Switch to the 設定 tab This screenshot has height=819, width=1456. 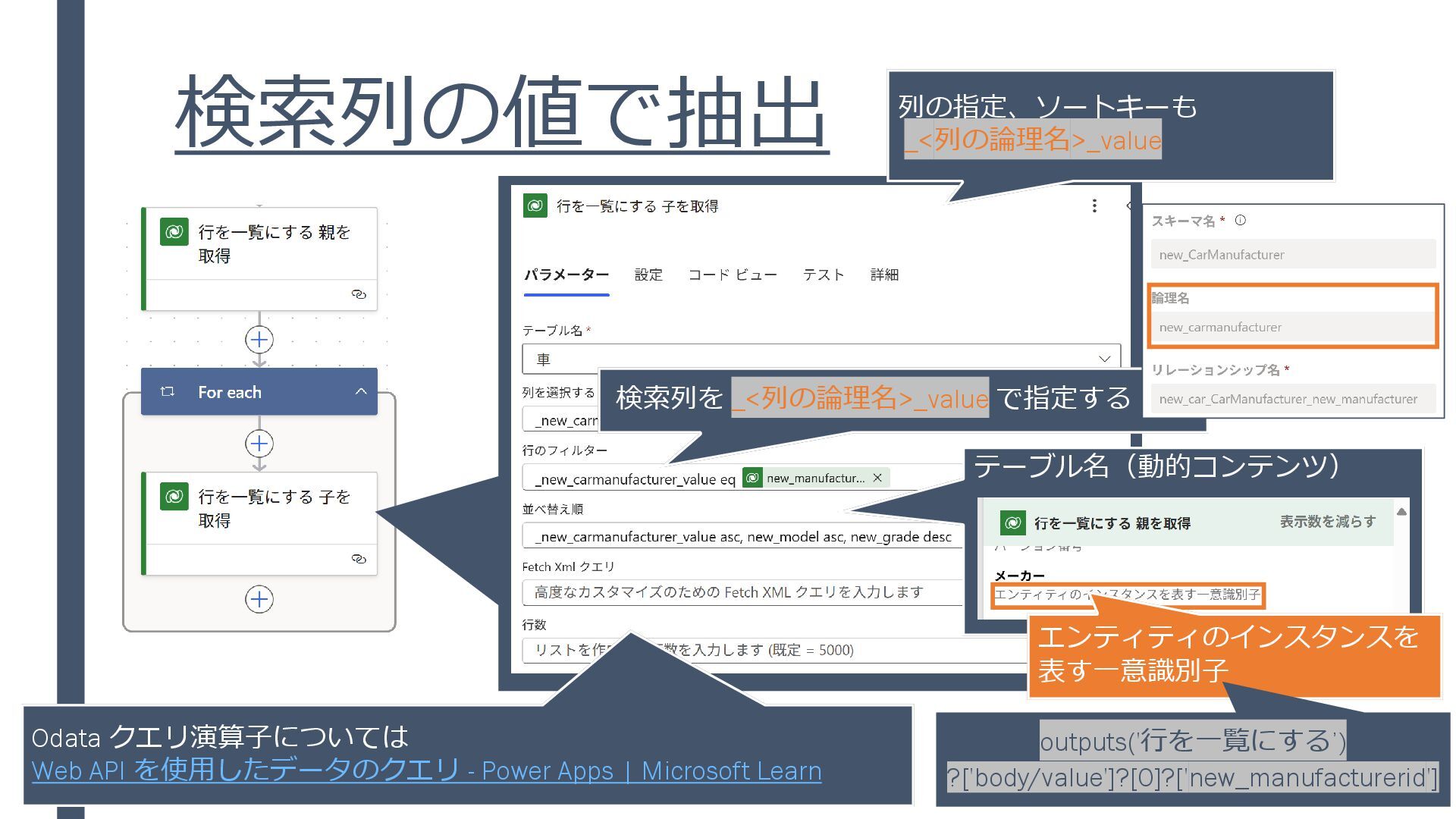[648, 275]
